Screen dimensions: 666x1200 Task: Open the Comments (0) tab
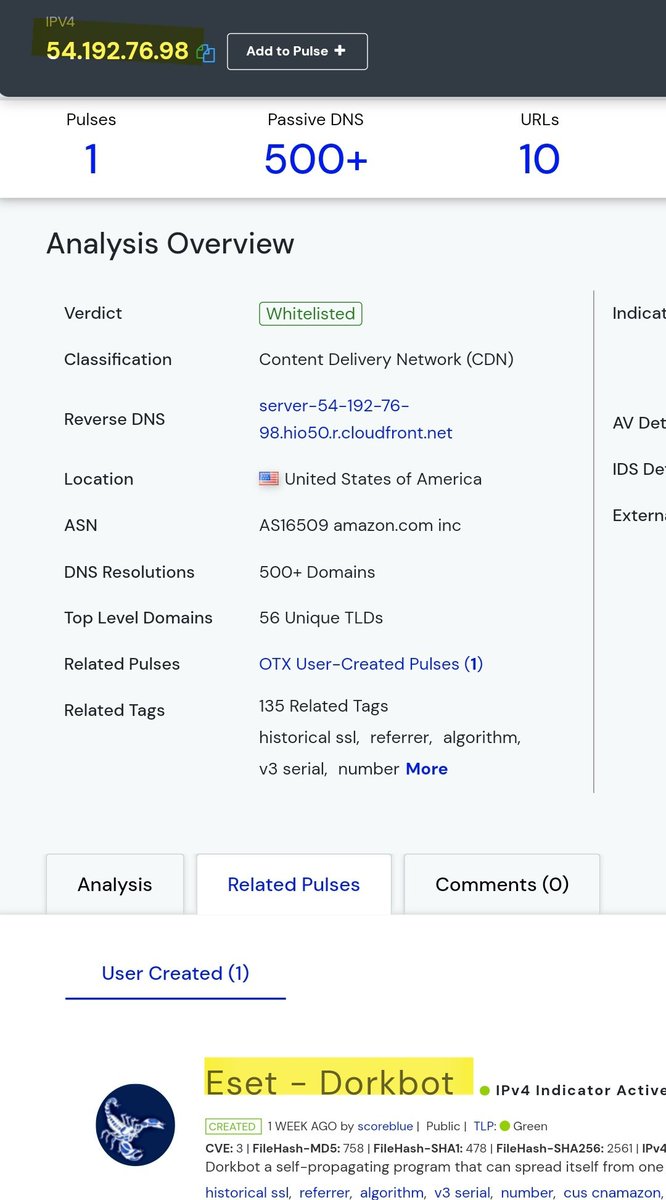pyautogui.click(x=502, y=884)
